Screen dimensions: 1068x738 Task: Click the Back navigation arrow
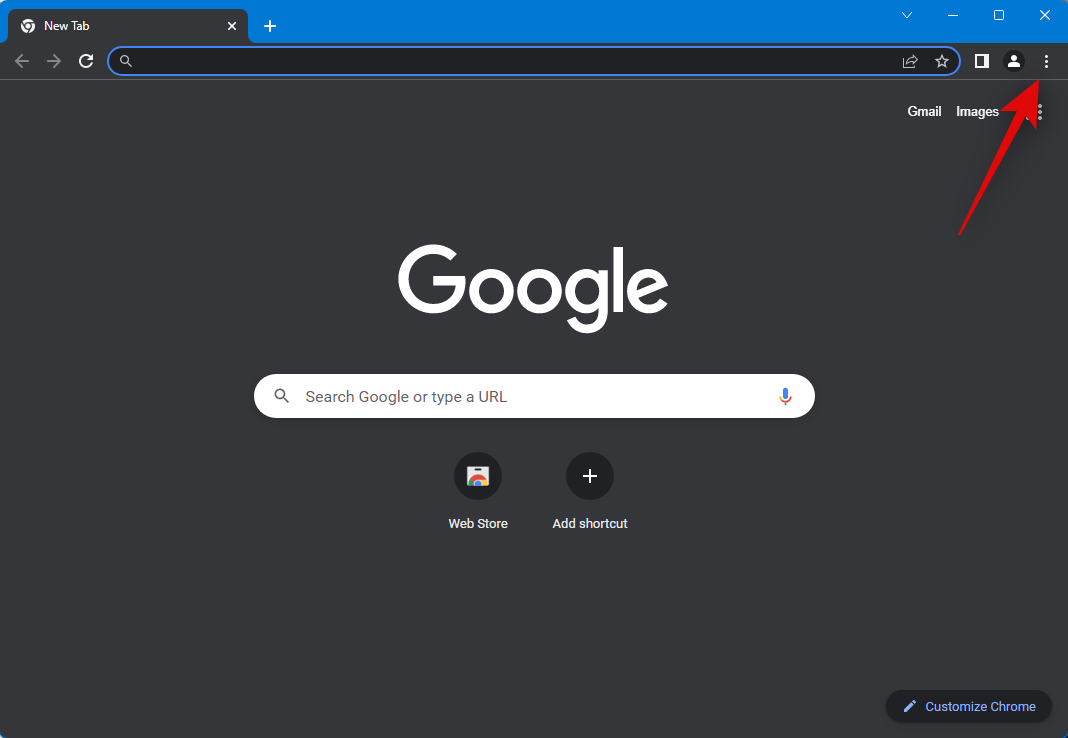point(22,61)
